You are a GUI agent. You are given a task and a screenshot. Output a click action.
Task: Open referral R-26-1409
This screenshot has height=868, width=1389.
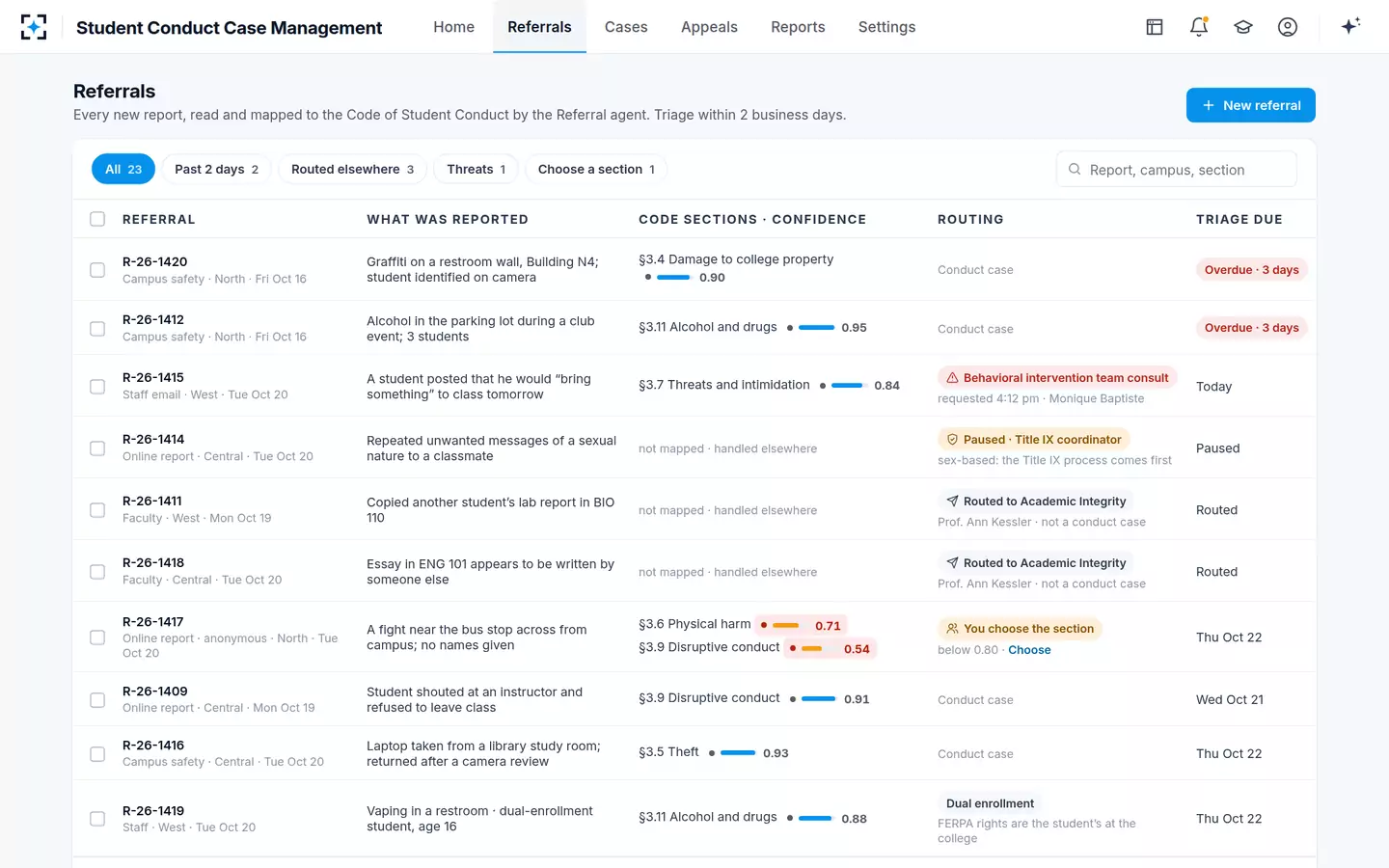click(x=155, y=692)
